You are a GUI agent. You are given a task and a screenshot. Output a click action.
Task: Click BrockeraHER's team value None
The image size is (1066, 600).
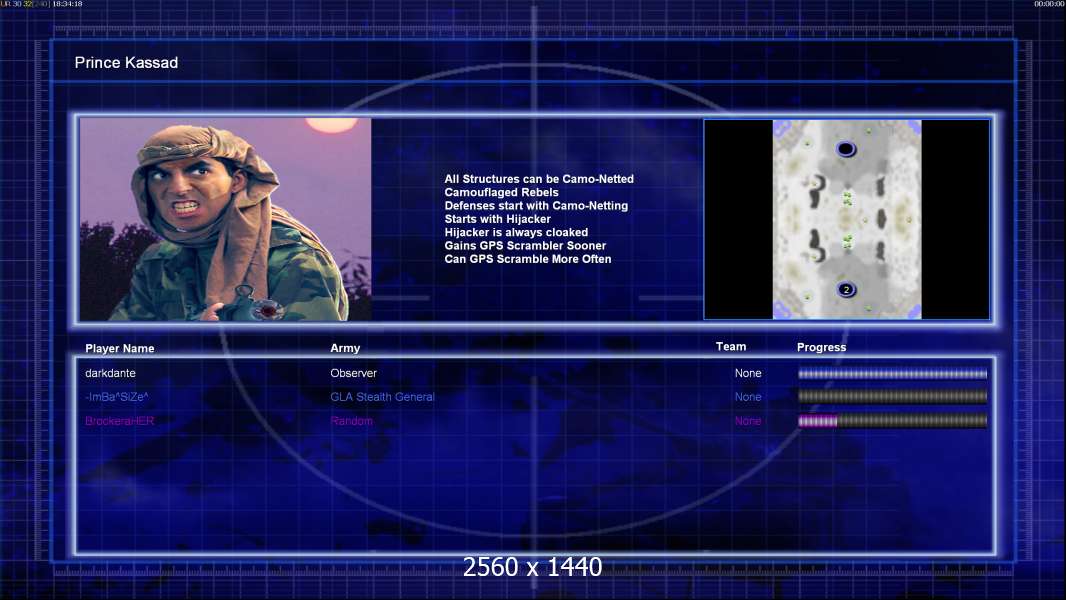click(748, 421)
